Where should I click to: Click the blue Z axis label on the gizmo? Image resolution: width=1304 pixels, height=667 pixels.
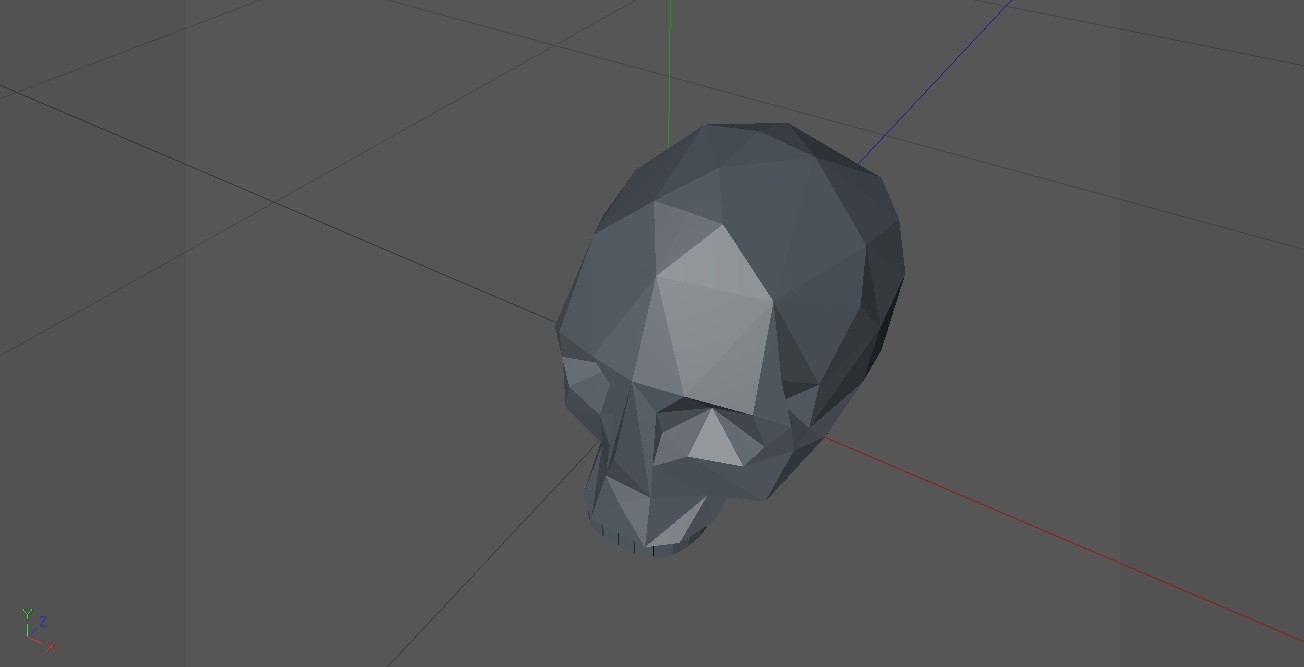click(44, 621)
